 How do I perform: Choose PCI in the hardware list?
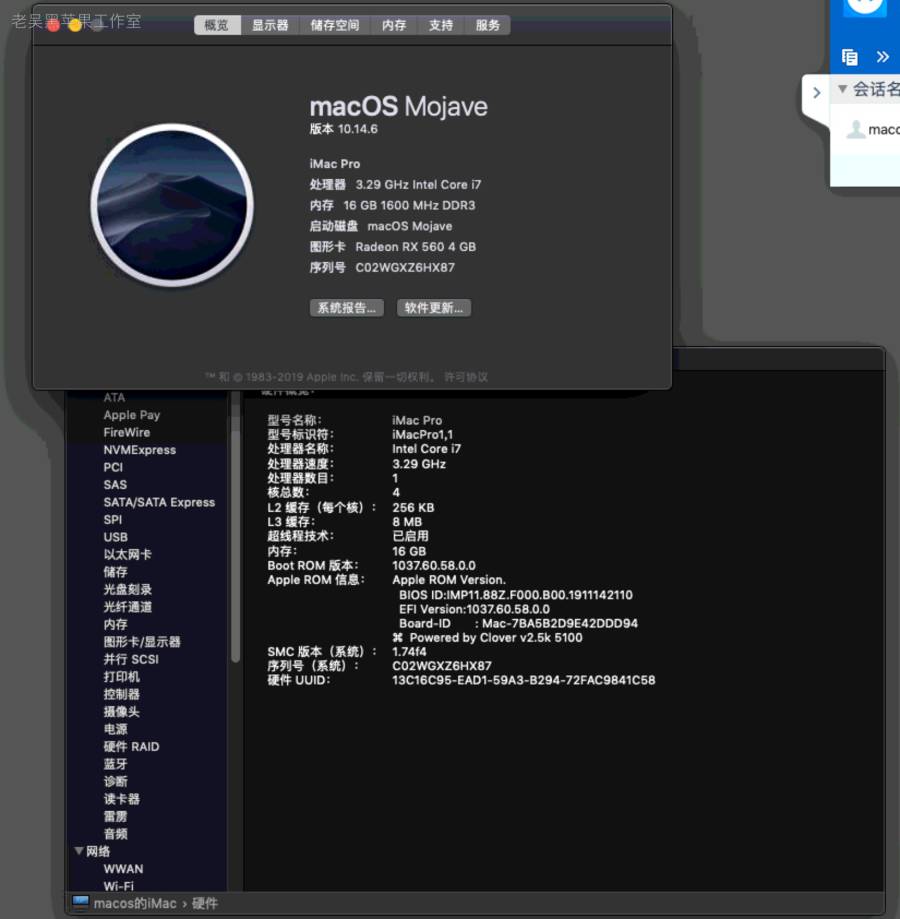tap(113, 467)
